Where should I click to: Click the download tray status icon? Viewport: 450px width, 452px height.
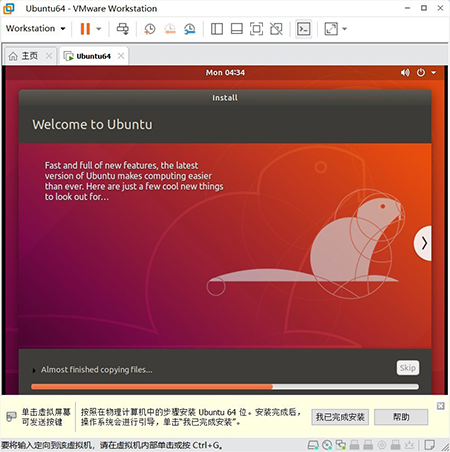coord(409,445)
